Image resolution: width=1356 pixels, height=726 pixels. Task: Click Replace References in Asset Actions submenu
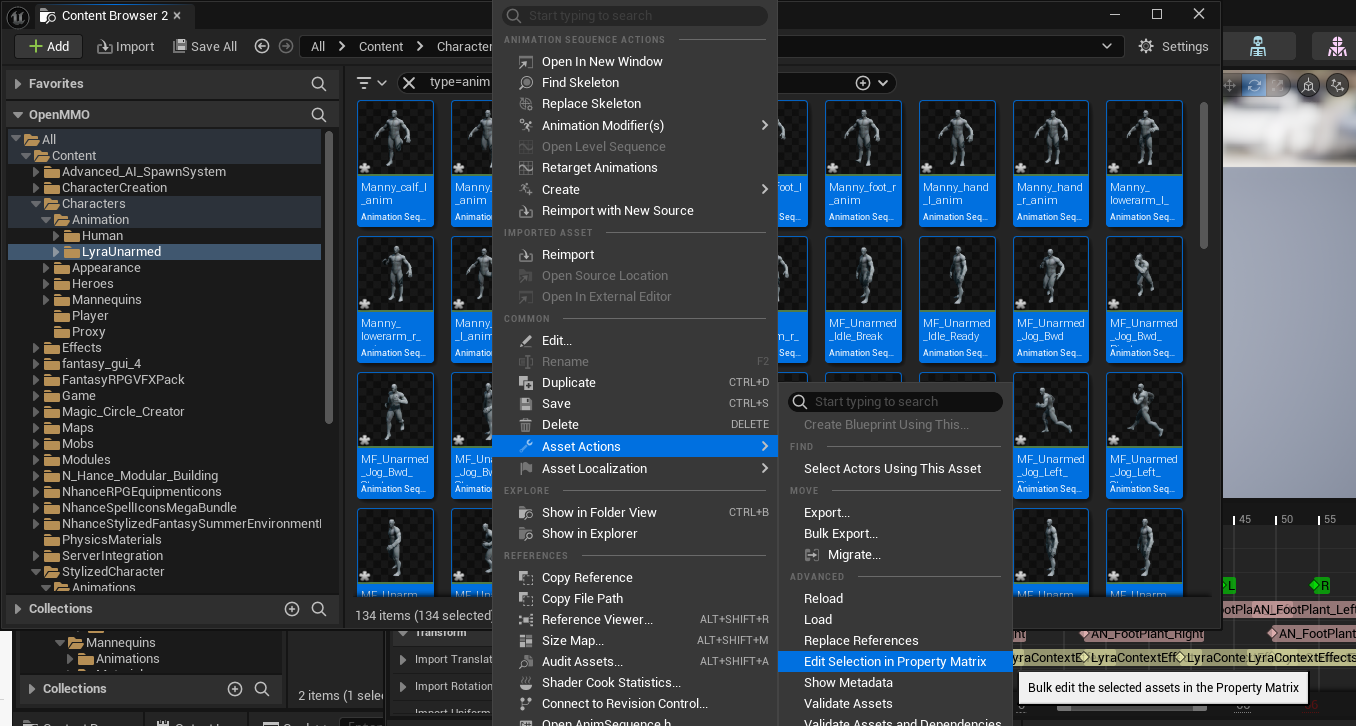pos(861,641)
